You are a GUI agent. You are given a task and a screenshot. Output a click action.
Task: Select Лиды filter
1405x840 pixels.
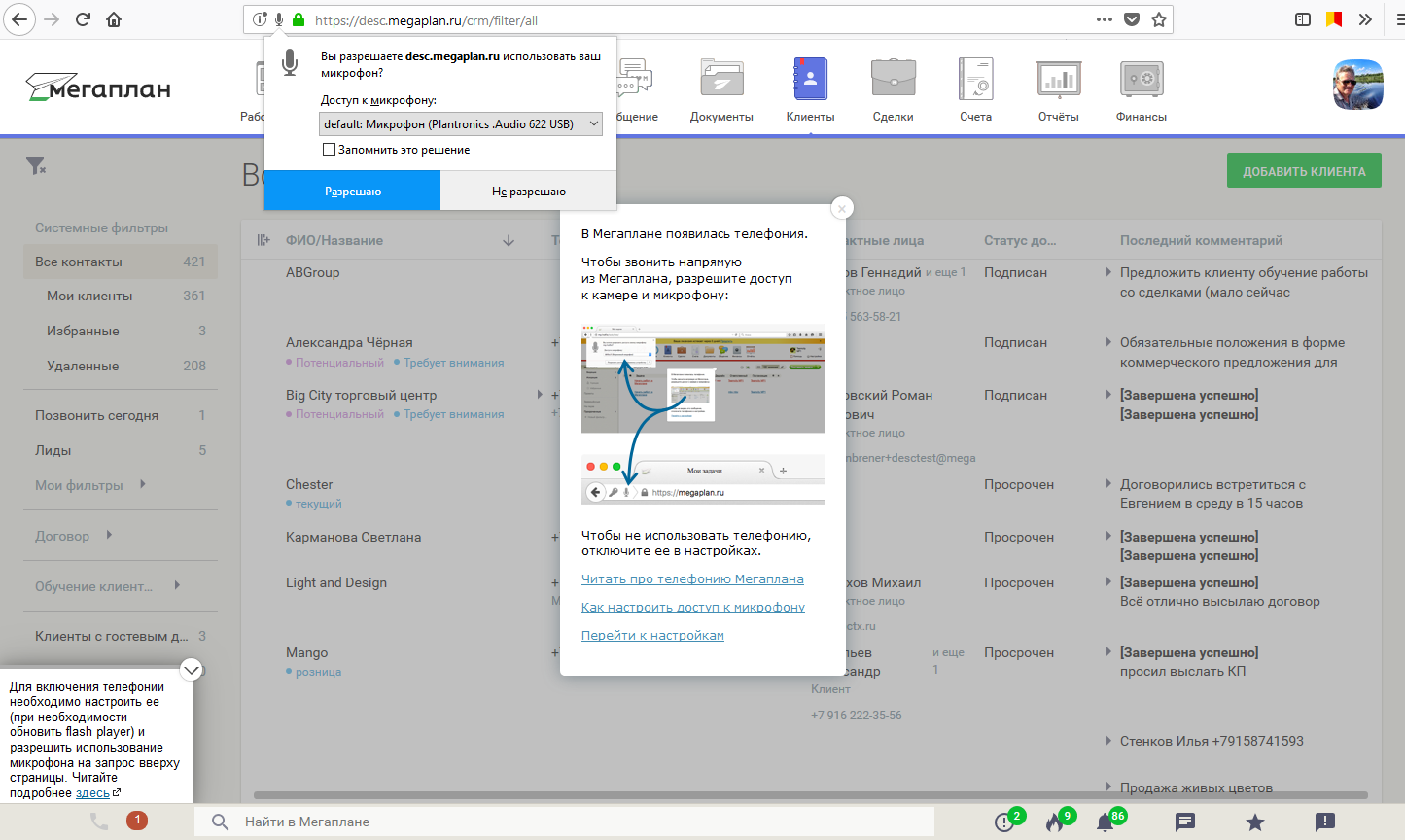pos(121,450)
